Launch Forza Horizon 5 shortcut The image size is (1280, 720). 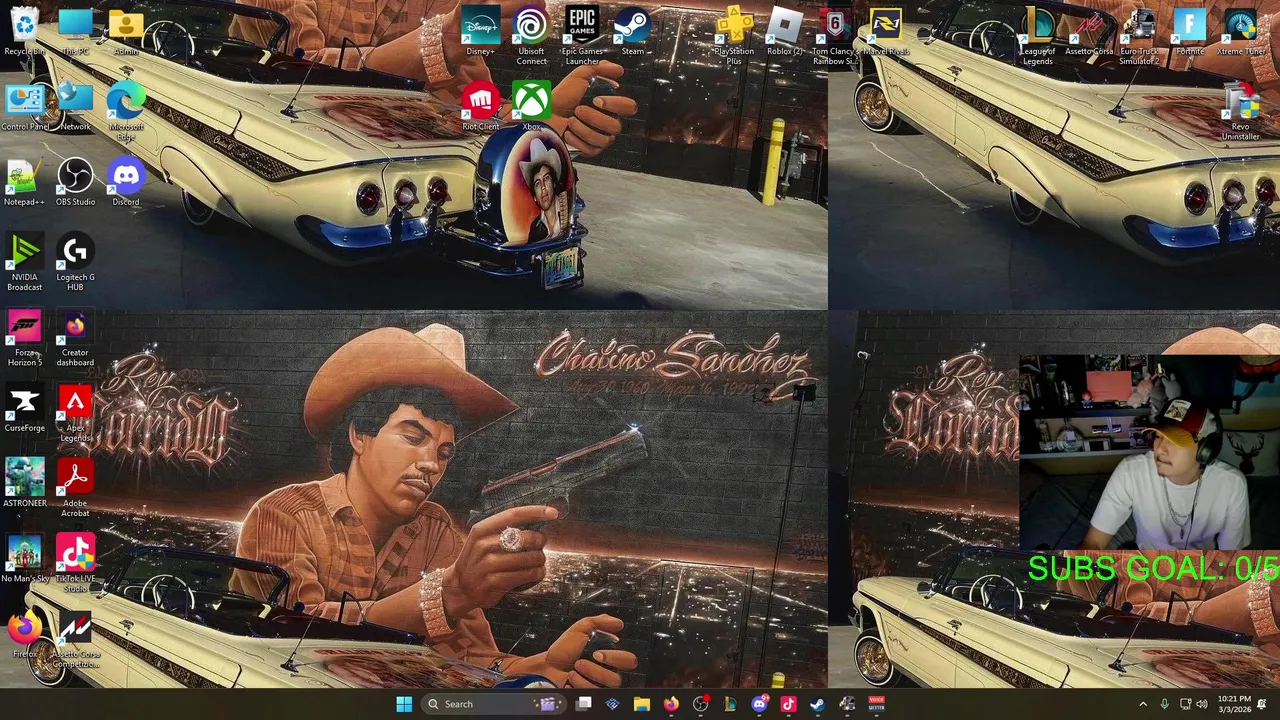tap(24, 339)
